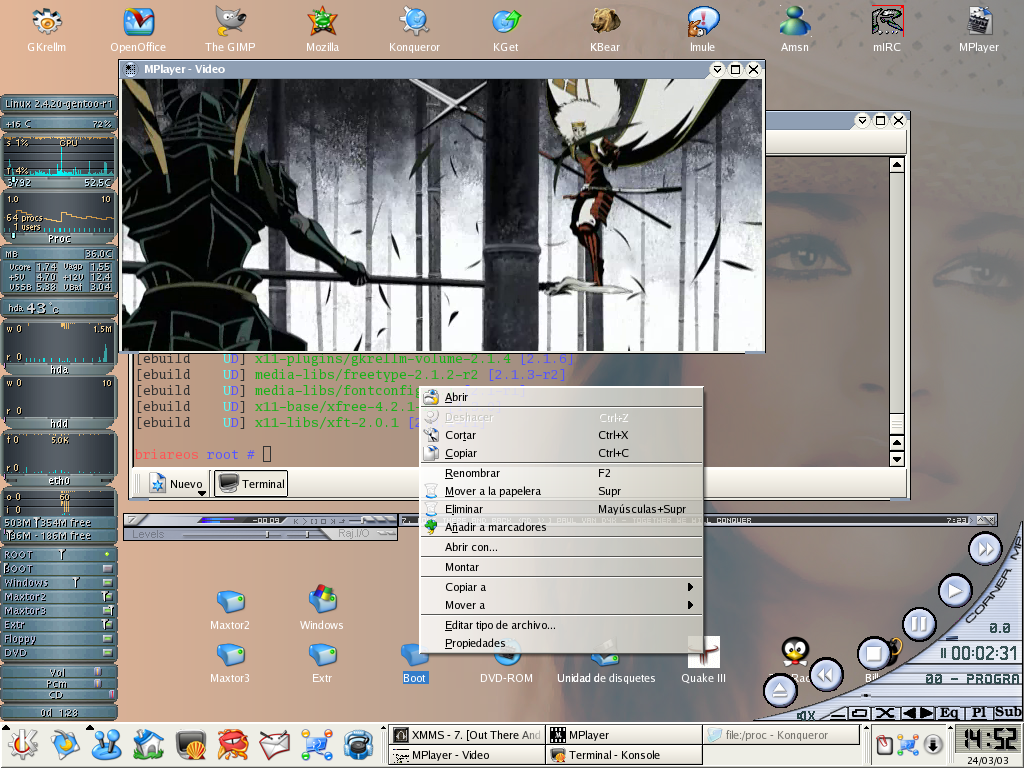Screen dimensions: 1024x768
Task: Toggle DVD mount button in GKrellM
Action: (x=107, y=652)
